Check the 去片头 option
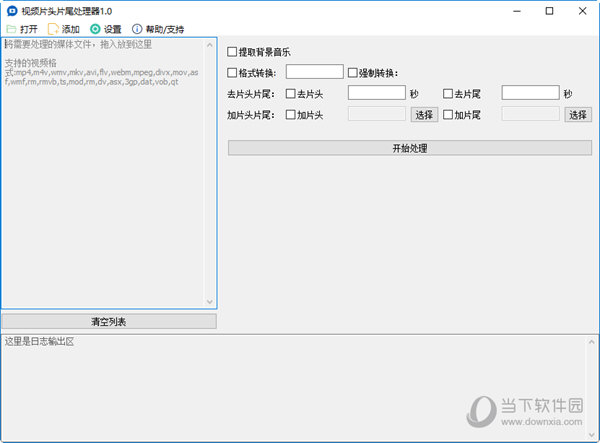600x443 pixels. 290,94
